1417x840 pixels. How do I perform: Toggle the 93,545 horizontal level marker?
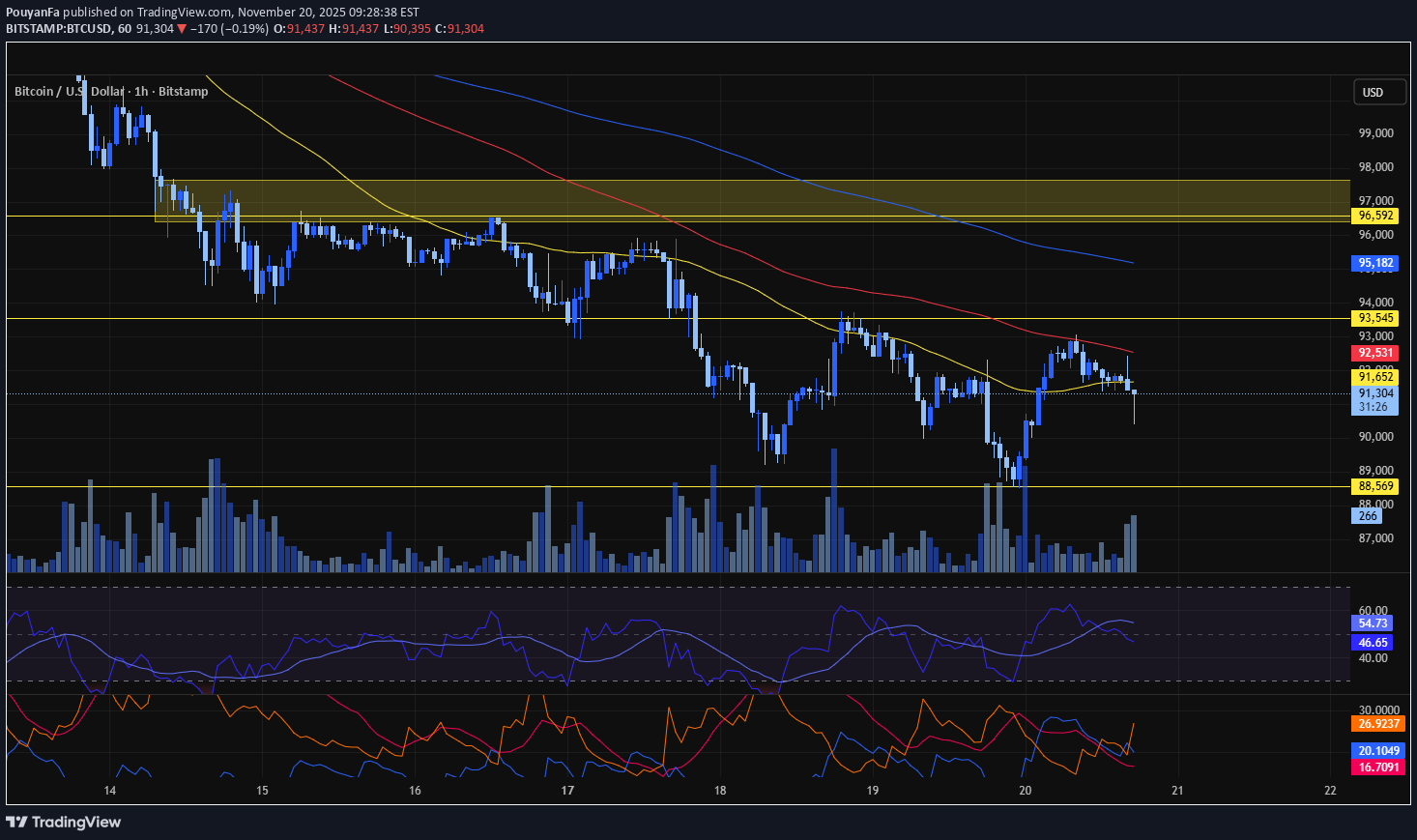coord(1374,317)
